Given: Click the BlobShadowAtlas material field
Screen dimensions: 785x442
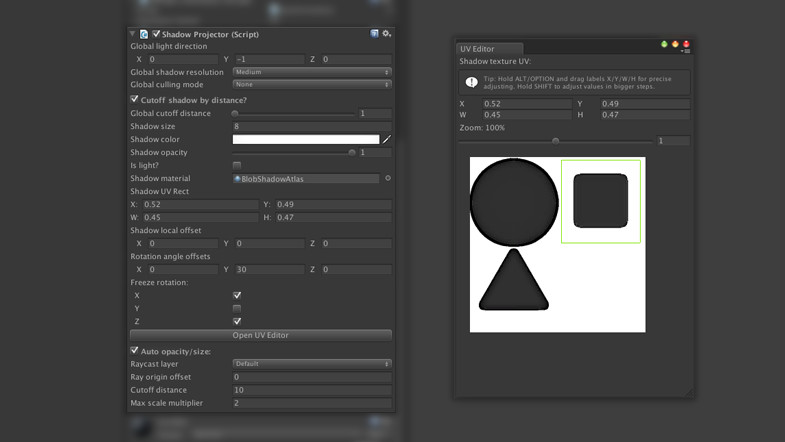Looking at the screenshot, I should [306, 179].
